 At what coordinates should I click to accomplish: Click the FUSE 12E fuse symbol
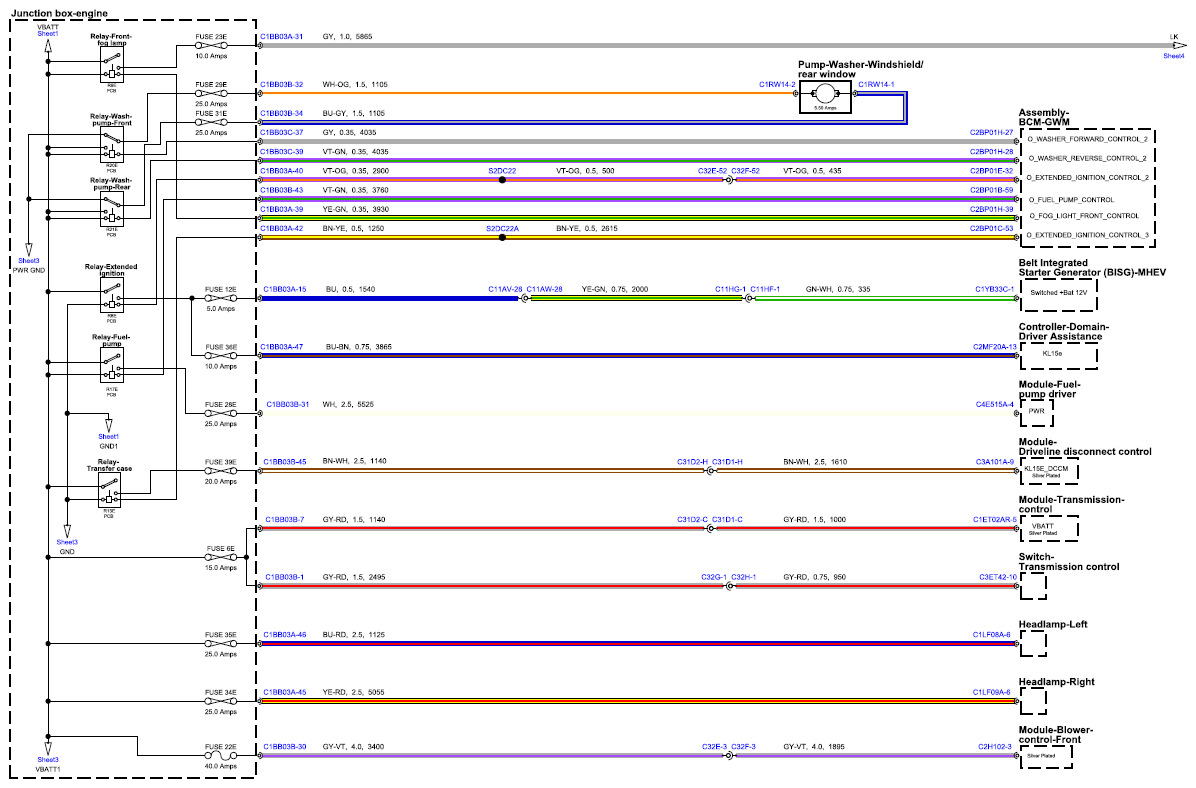[220, 298]
